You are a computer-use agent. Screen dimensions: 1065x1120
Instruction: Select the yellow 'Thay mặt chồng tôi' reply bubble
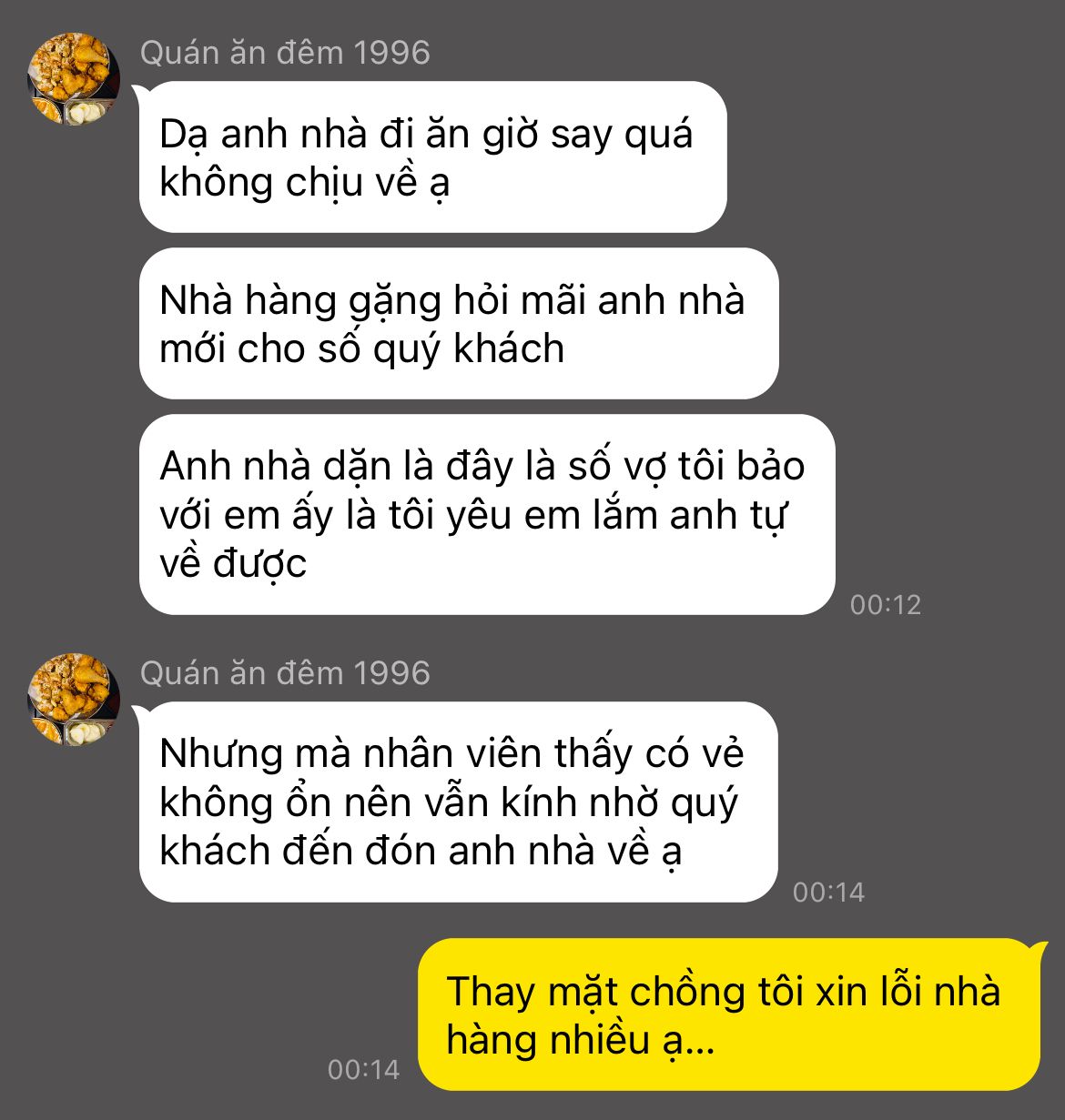[729, 1014]
